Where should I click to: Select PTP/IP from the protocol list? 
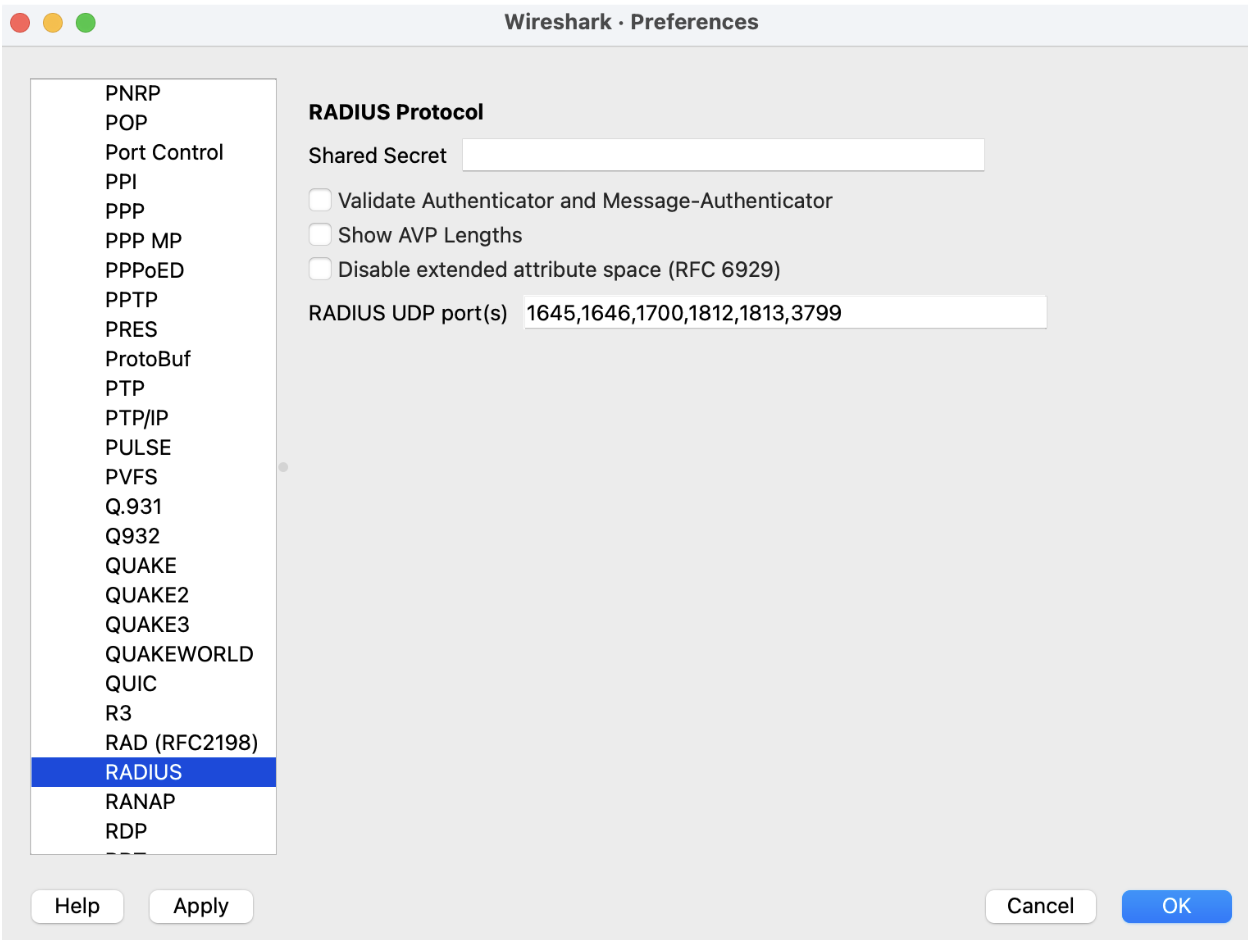click(133, 417)
